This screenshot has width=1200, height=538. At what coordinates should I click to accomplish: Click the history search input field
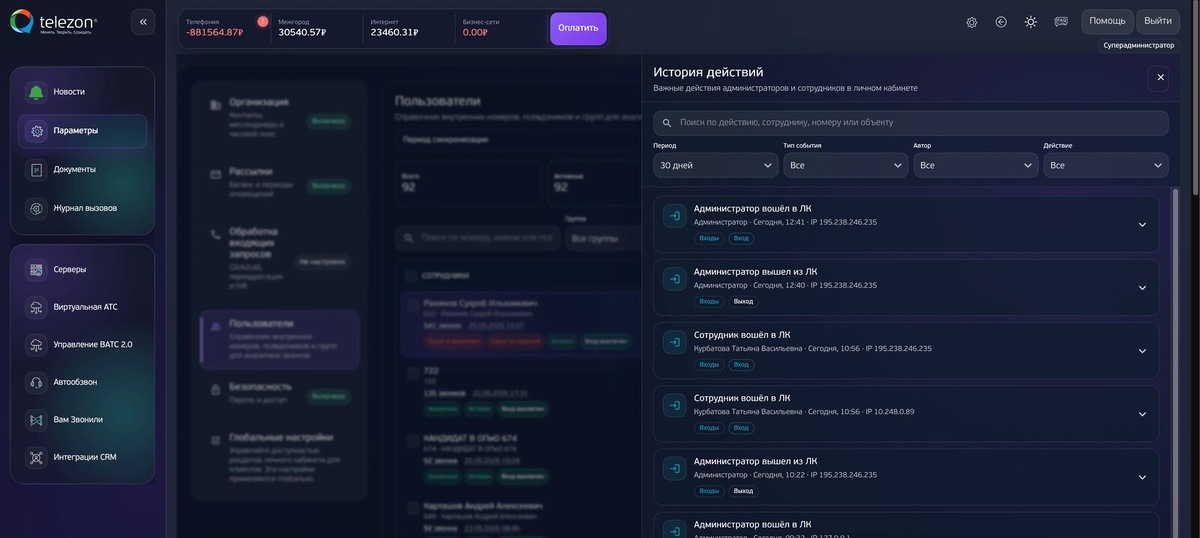[910, 123]
